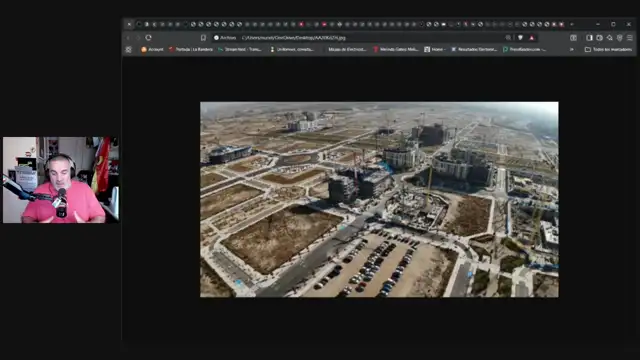Click the aerial construction site photo
Viewport: 640px width, 360px height.
379,199
